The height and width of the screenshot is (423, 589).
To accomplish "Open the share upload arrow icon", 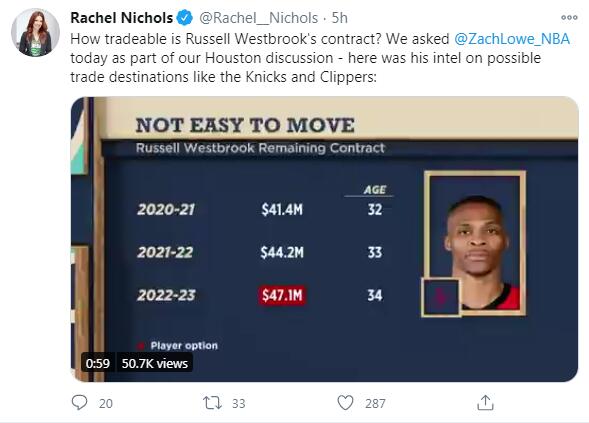I will click(x=485, y=403).
